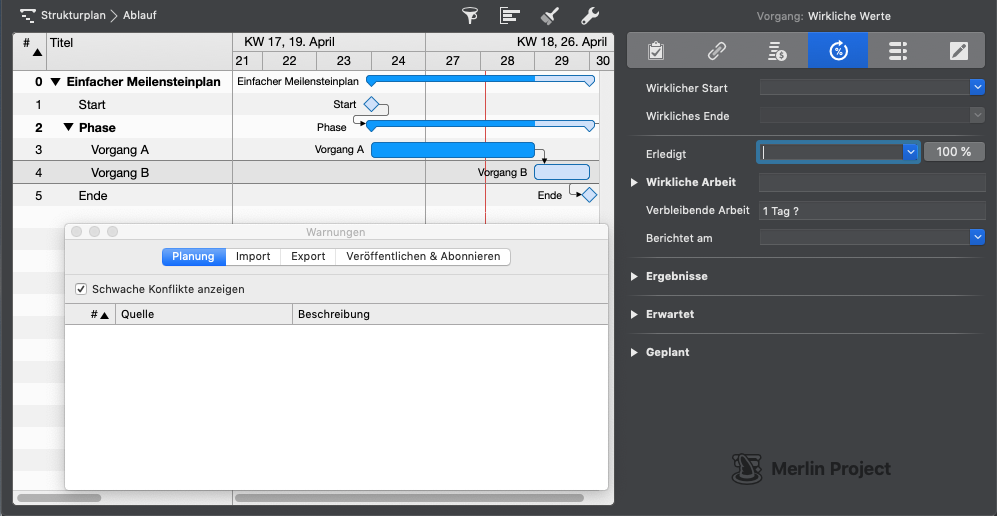Click the 'Verbleibende Arbeit' input field
The height and width of the screenshot is (516, 997).
pyautogui.click(x=871, y=211)
